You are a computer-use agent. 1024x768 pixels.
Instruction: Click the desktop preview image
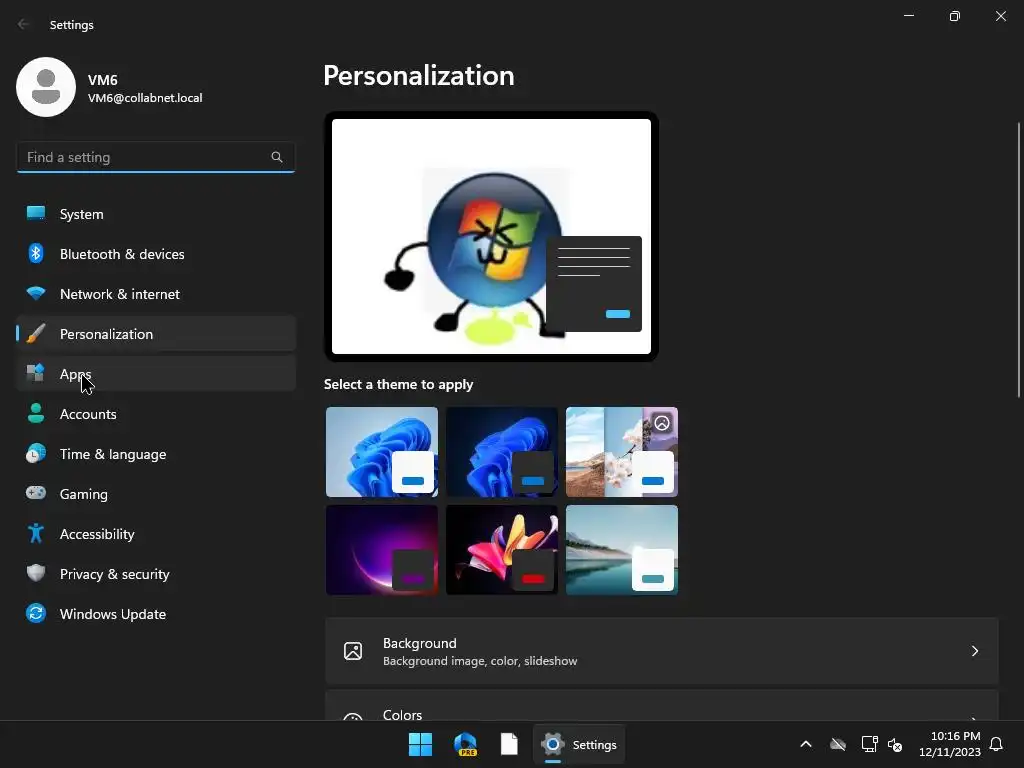coord(491,236)
